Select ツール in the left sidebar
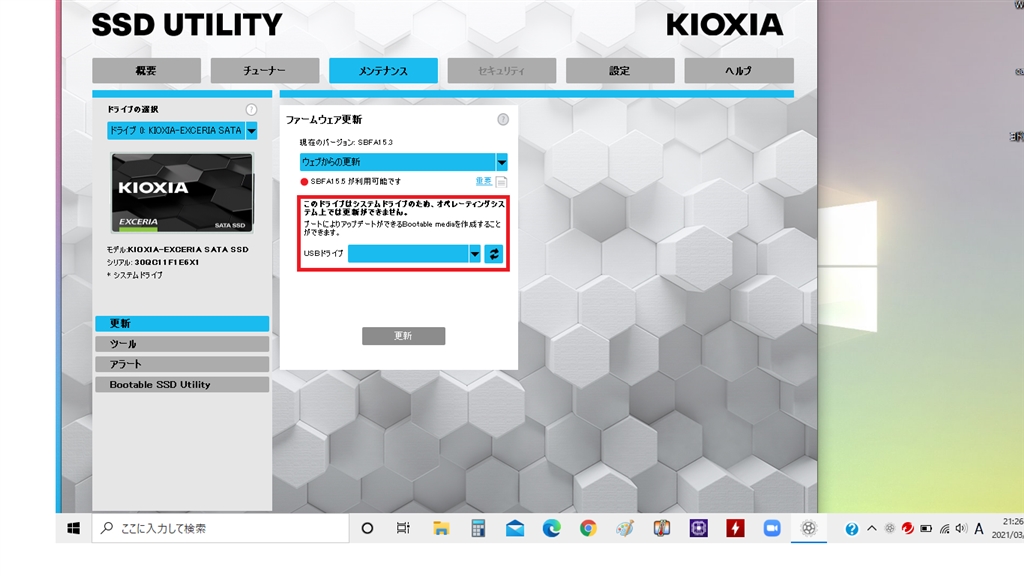Screen dimensions: 1024x576 (x=182, y=344)
